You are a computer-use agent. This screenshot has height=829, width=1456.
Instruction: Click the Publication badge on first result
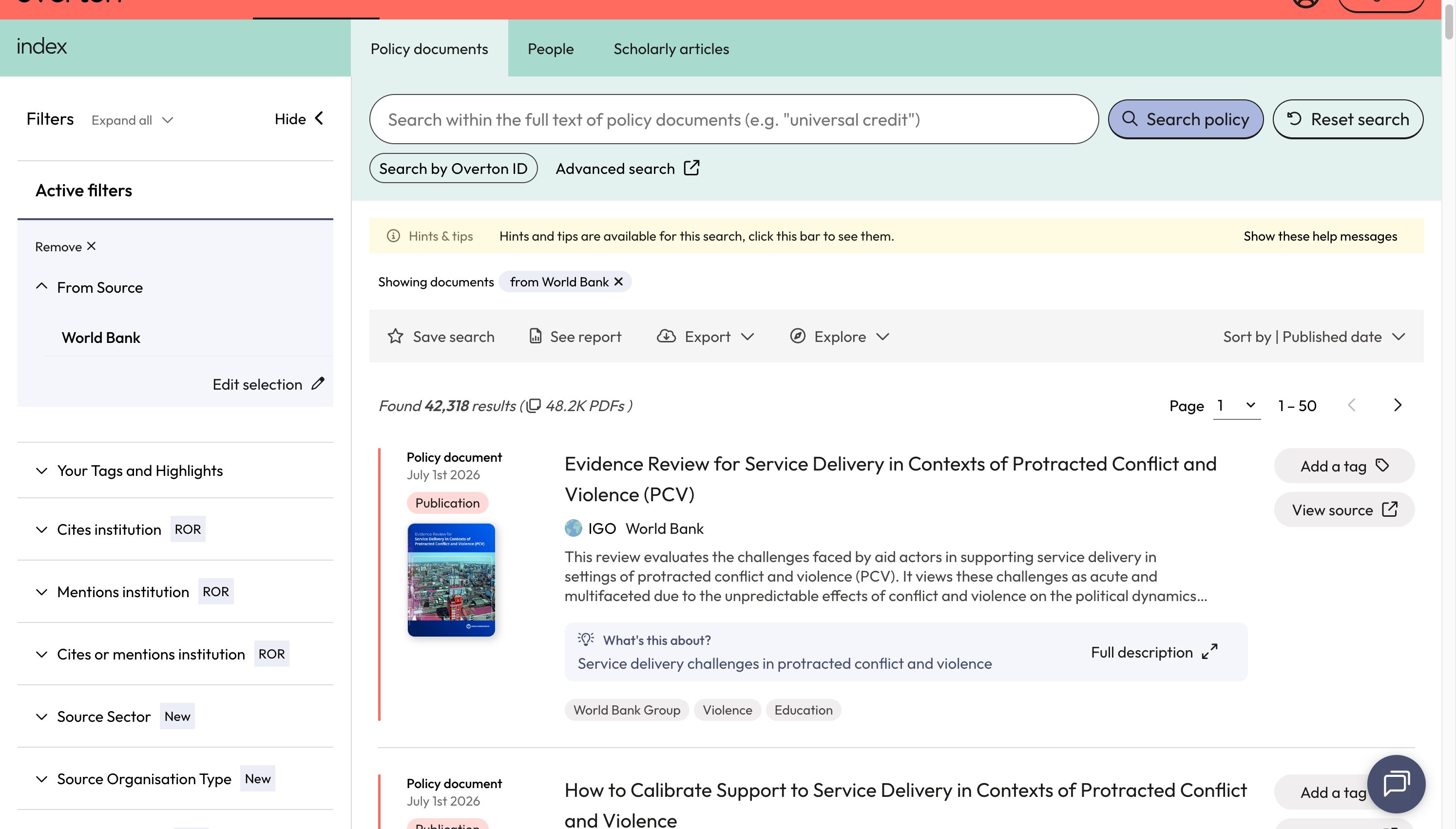point(447,503)
